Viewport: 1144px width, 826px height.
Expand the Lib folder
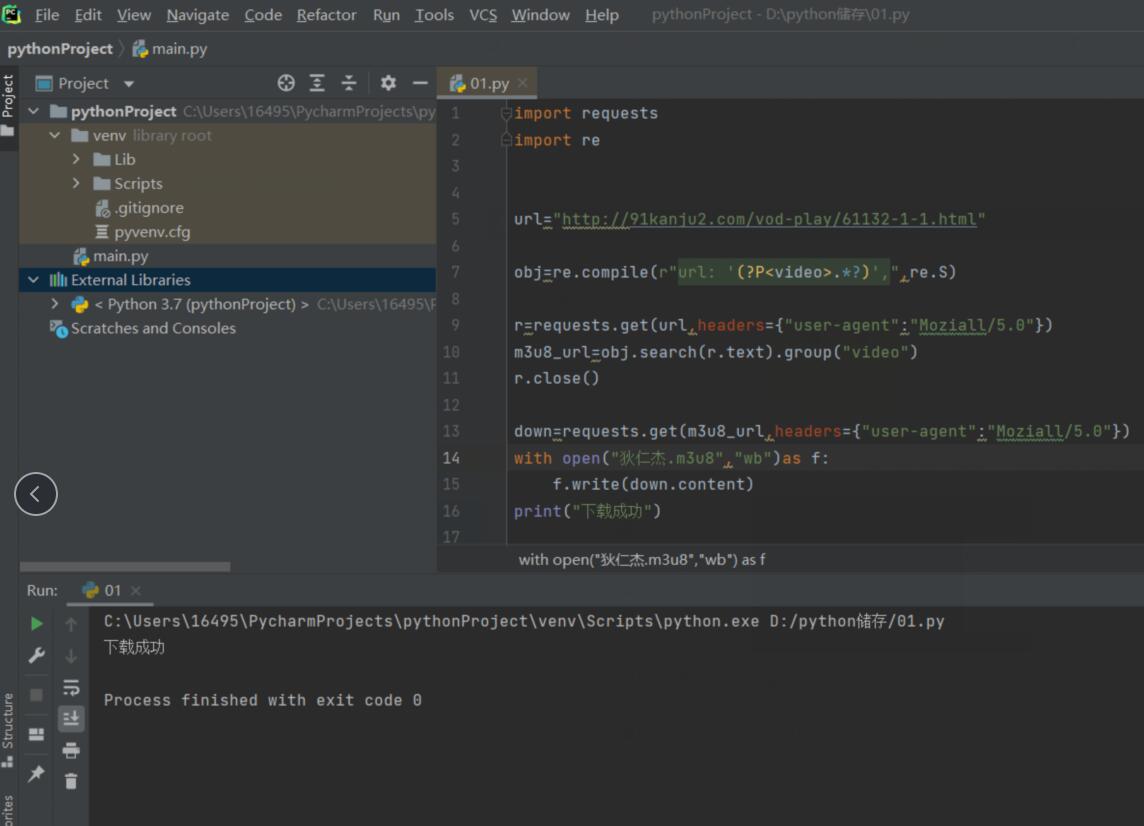click(x=77, y=159)
